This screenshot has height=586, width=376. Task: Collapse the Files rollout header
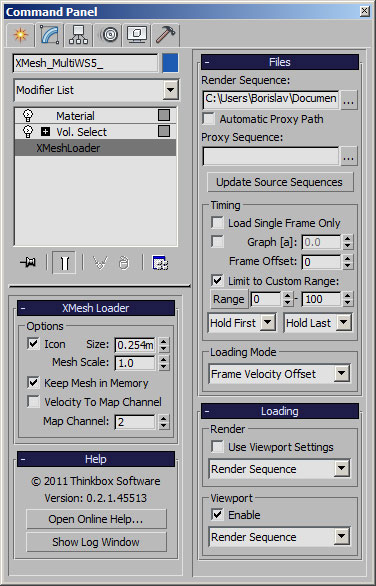click(x=280, y=62)
